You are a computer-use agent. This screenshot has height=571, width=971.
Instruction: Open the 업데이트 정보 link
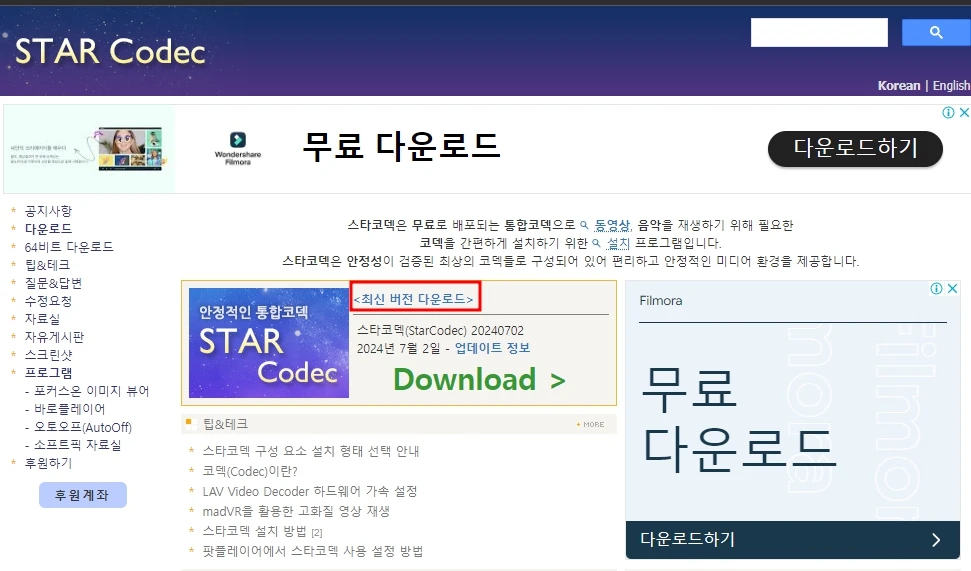click(x=492, y=348)
